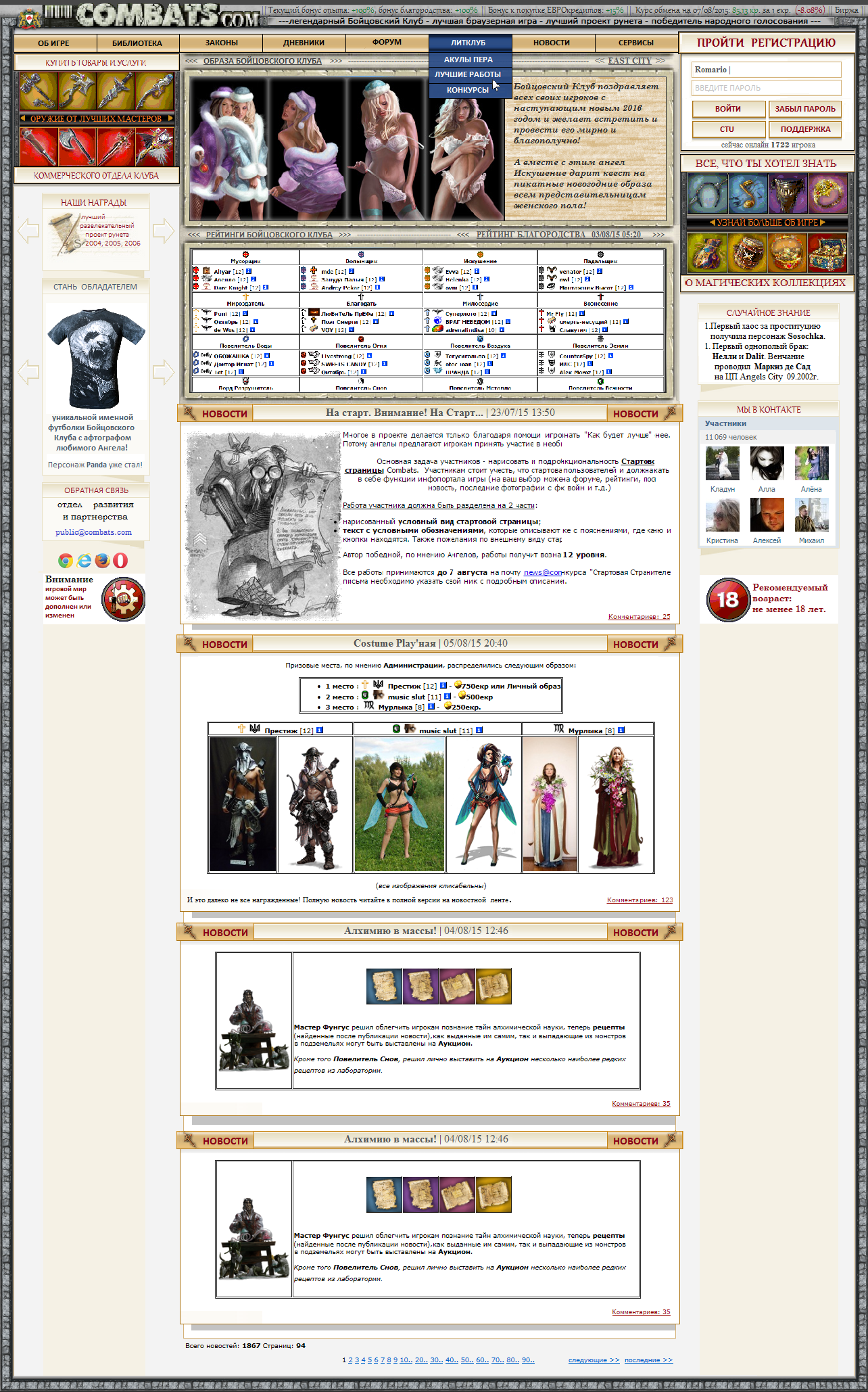The image size is (868, 1392).
Task: Click the Firefox browser icon
Action: click(102, 560)
